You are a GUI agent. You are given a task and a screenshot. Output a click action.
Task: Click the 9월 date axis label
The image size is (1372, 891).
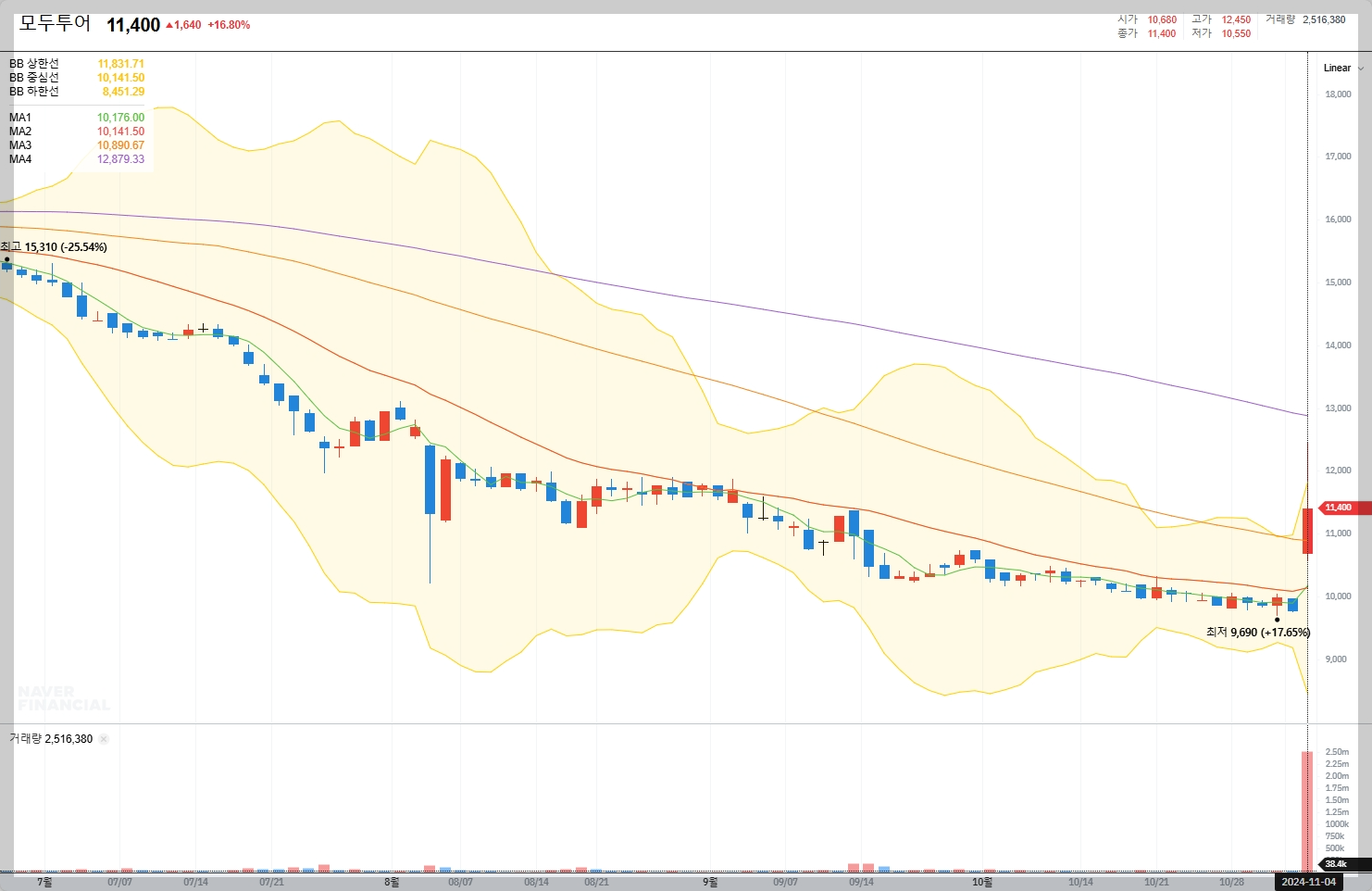coord(709,882)
